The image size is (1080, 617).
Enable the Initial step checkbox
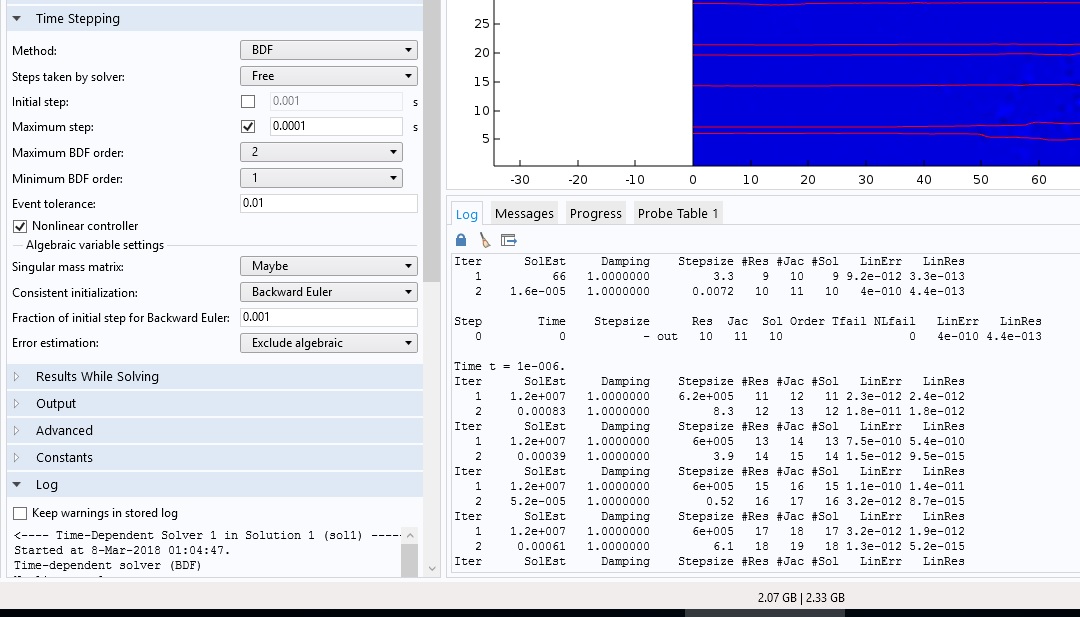(248, 101)
